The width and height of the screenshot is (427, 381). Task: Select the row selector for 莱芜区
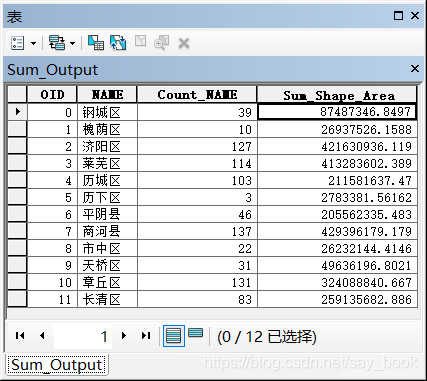17,163
